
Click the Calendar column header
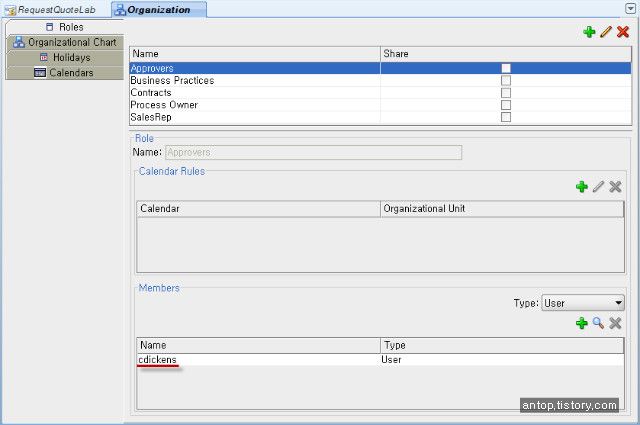(258, 209)
